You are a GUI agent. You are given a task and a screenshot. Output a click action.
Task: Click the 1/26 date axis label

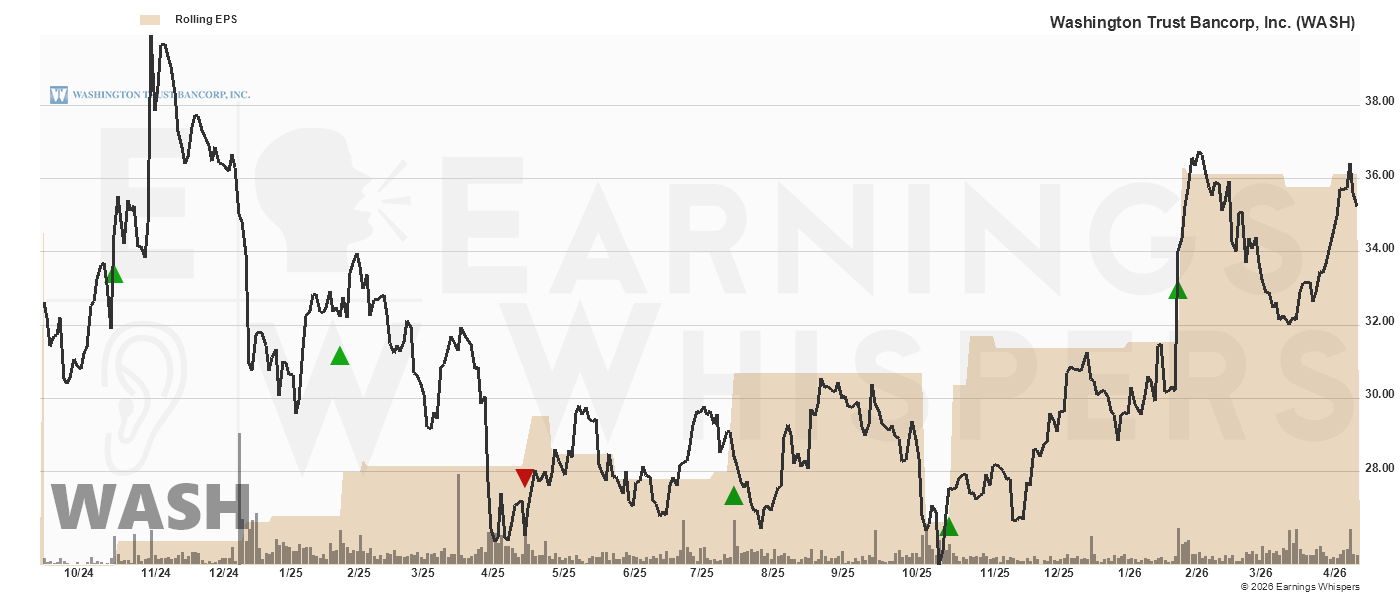(x=1130, y=573)
